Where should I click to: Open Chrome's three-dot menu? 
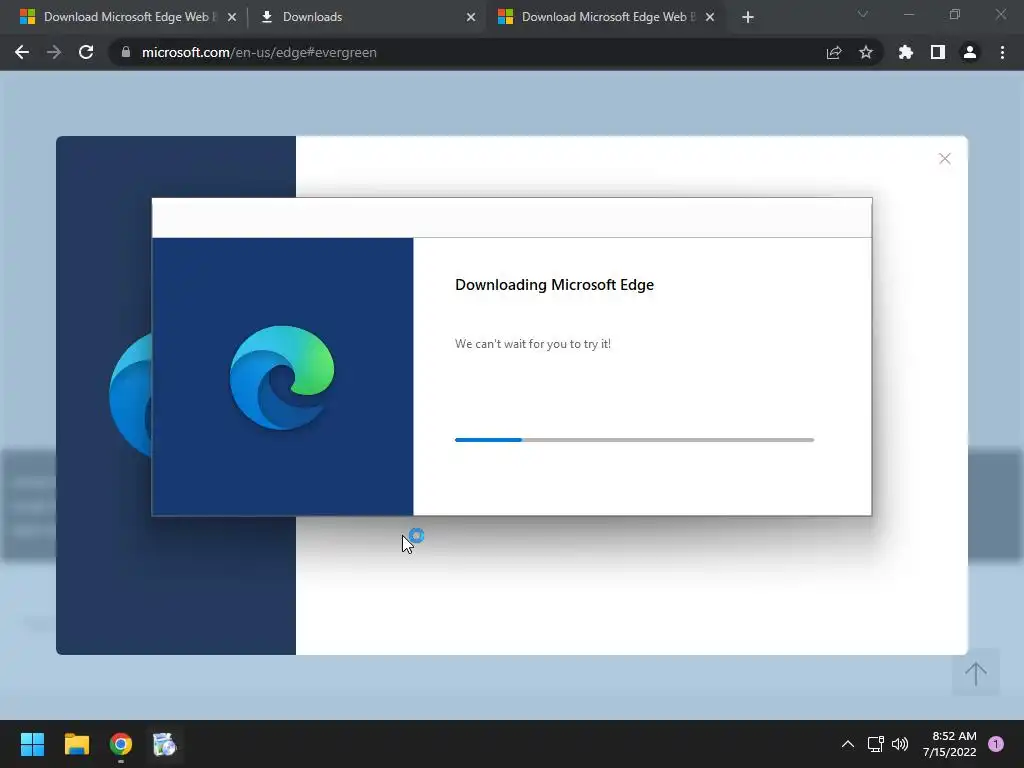[1002, 52]
